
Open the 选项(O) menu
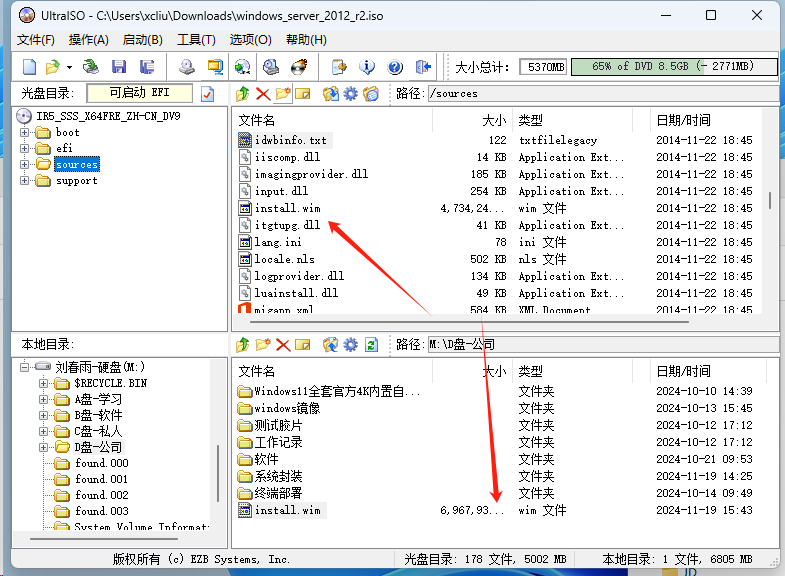click(x=250, y=40)
